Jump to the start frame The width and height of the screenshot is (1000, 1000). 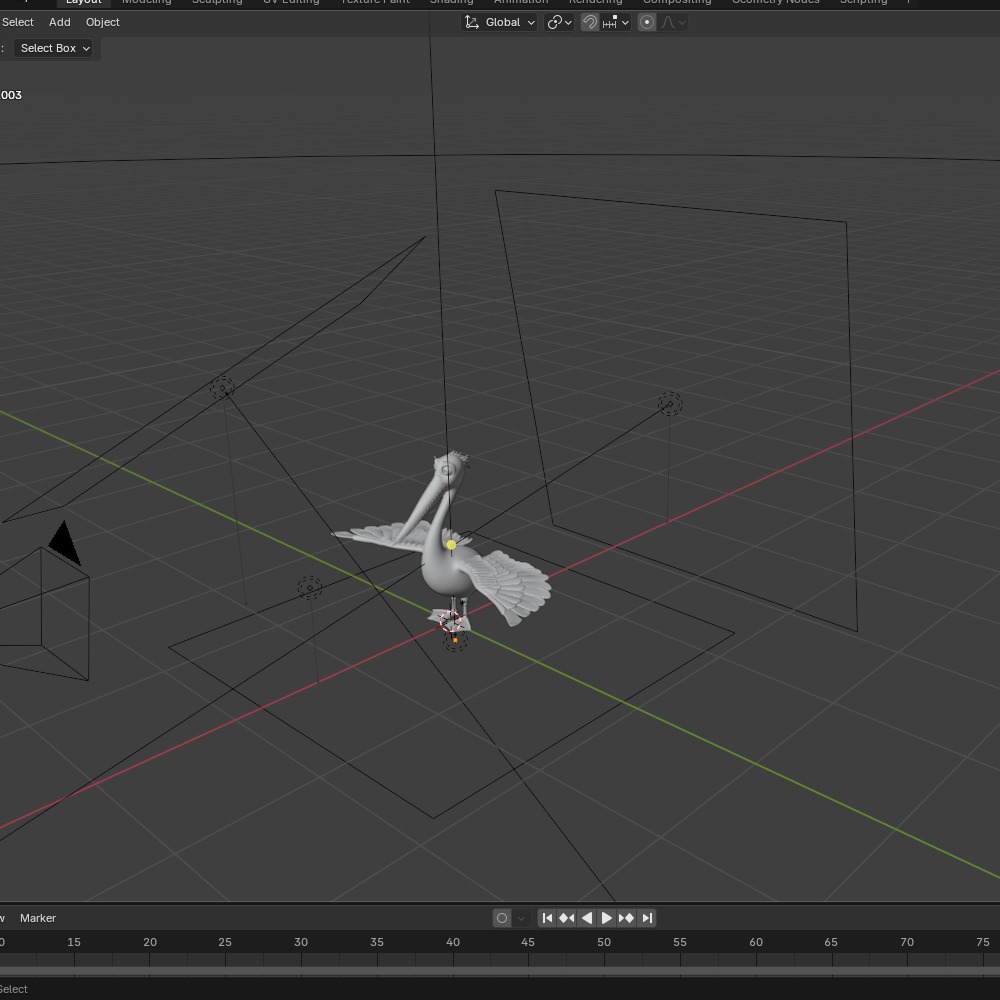[547, 918]
